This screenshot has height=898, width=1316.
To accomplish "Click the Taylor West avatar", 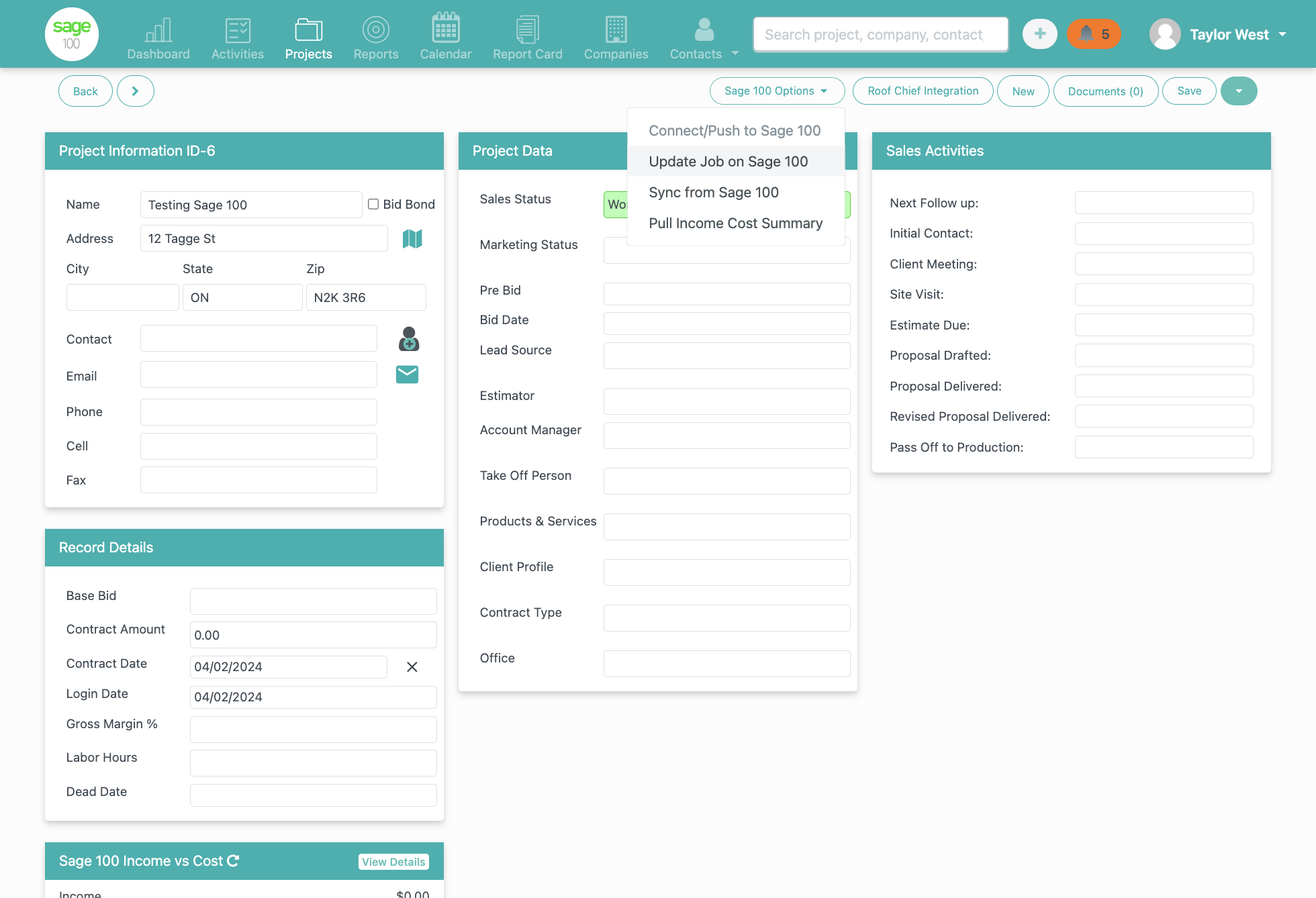I will (1165, 34).
